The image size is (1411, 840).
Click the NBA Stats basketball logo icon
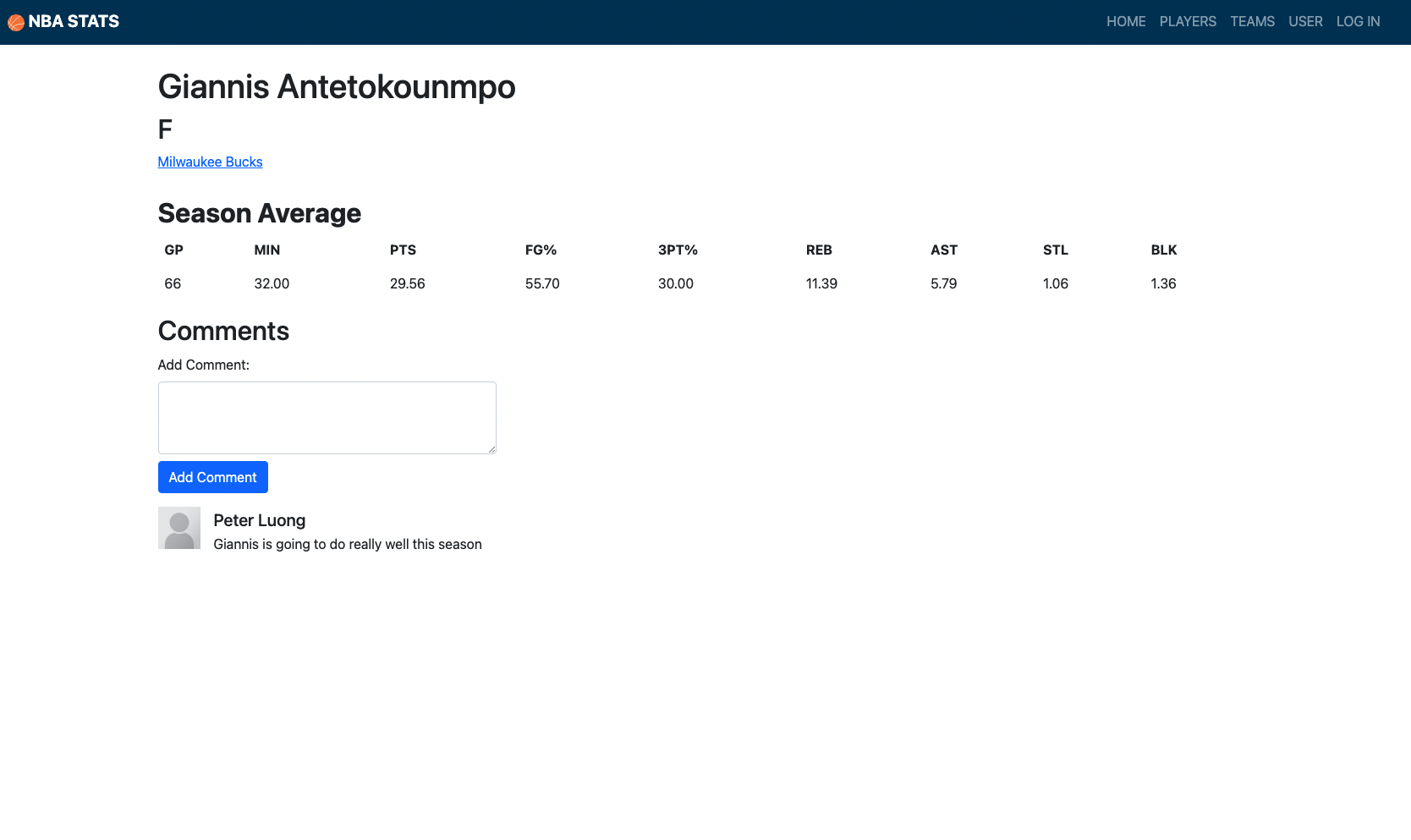(x=16, y=21)
